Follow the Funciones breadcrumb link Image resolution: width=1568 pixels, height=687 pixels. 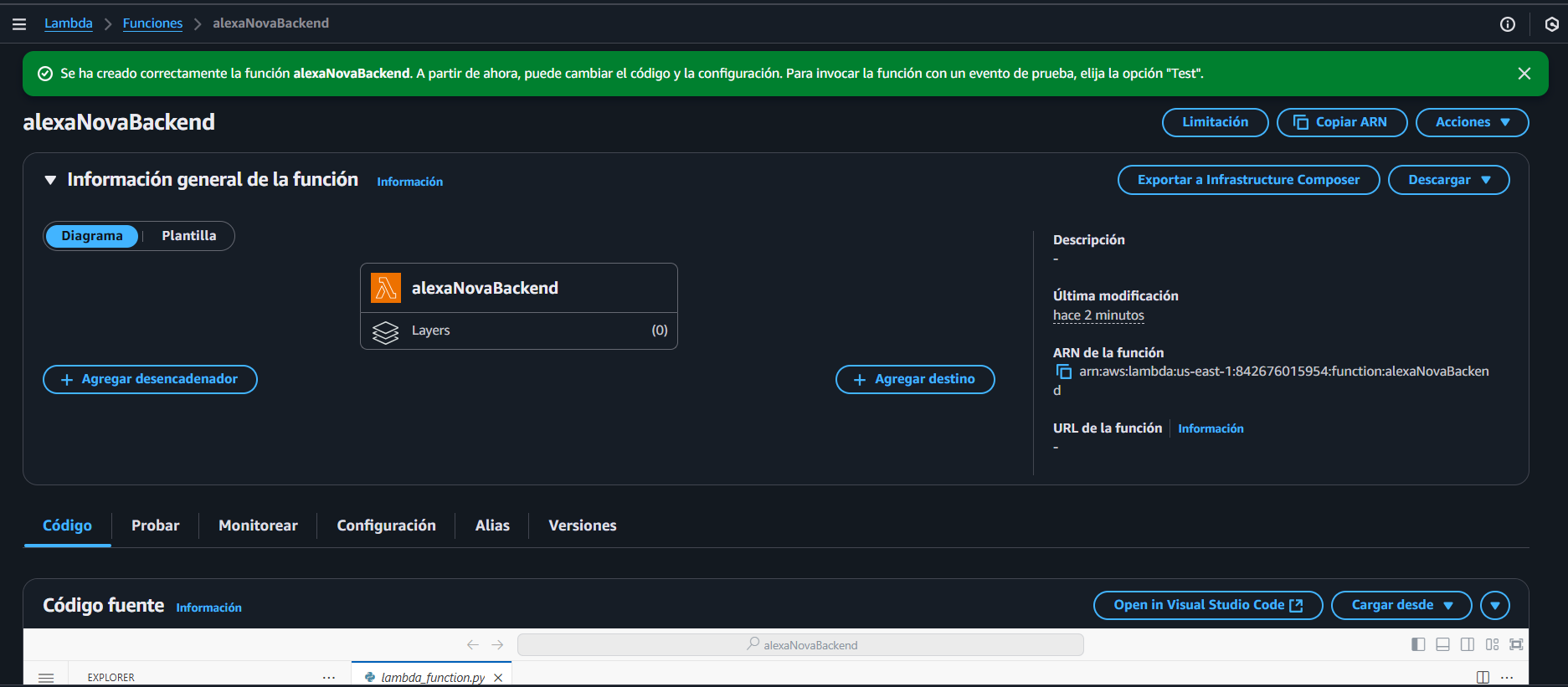pyautogui.click(x=152, y=23)
